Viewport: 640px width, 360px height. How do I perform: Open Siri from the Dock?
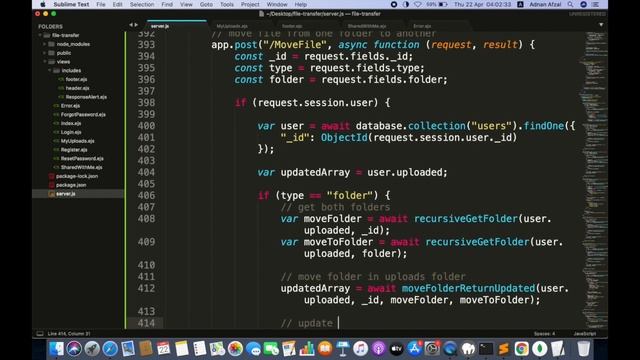pos(74,349)
